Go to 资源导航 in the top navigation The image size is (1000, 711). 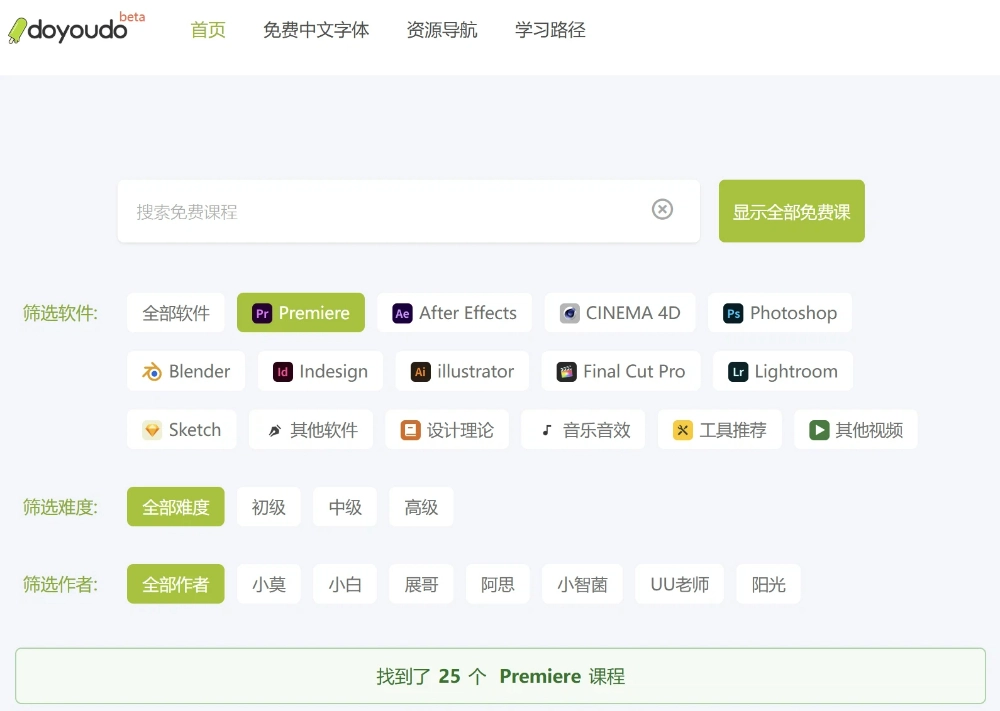[441, 30]
